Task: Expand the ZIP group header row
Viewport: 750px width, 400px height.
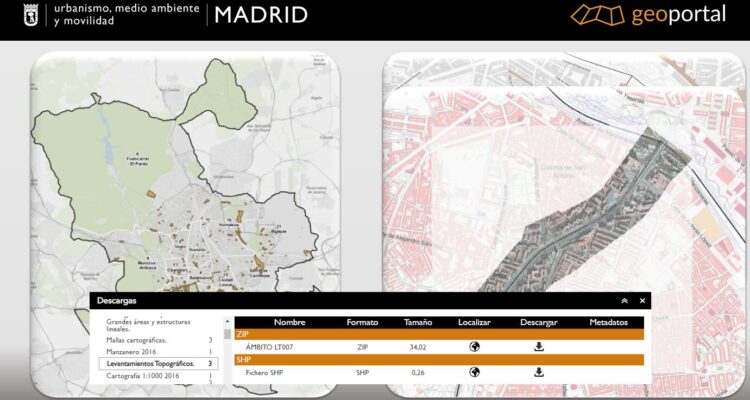Action: click(x=442, y=334)
